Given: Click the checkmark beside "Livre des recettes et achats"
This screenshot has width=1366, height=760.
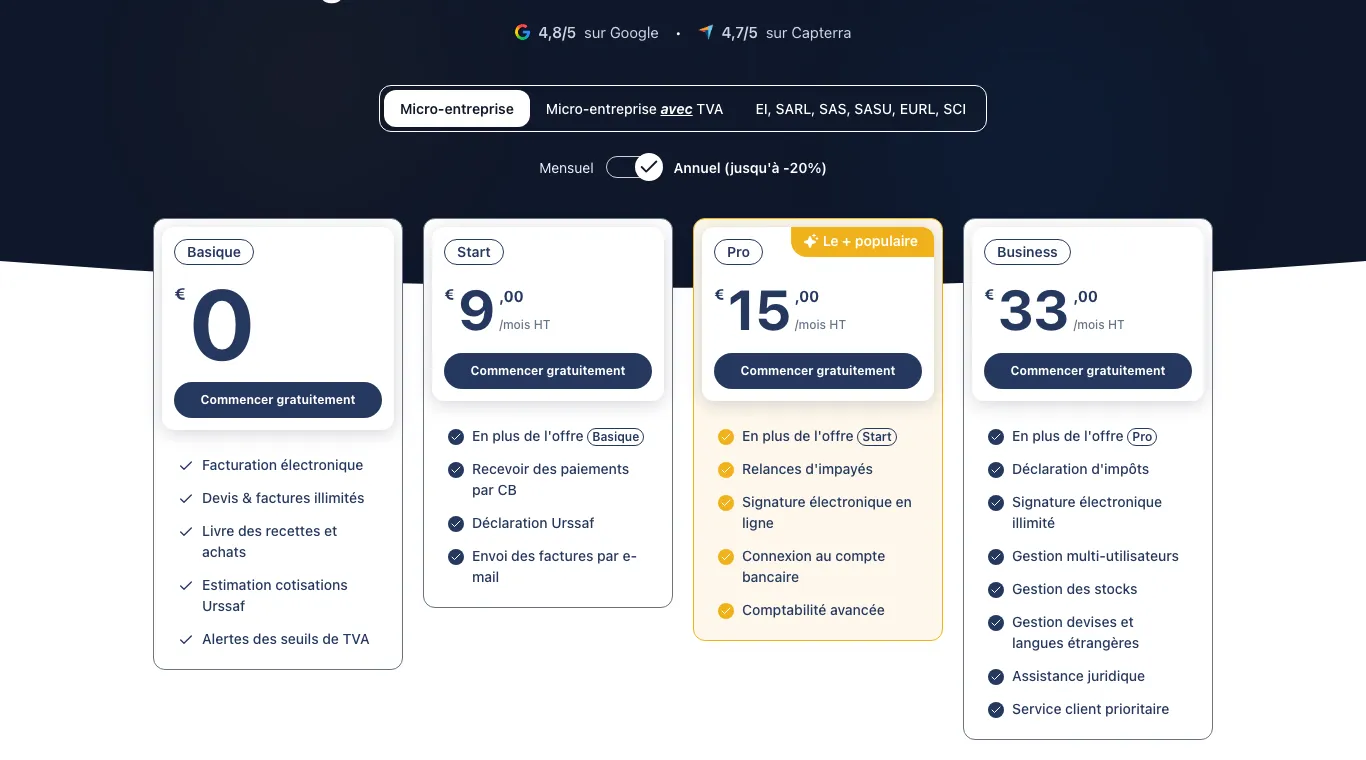Looking at the screenshot, I should click(x=186, y=532).
